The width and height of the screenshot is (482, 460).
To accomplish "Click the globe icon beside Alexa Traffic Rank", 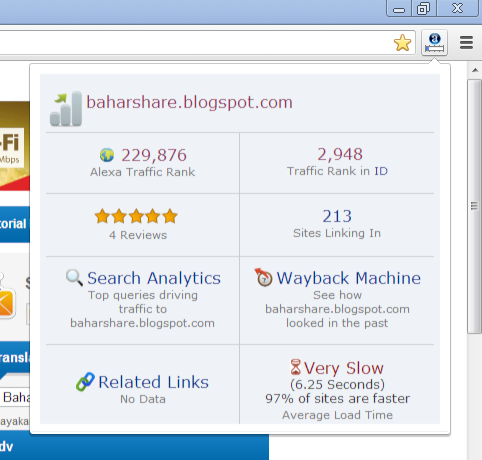I will coord(107,155).
